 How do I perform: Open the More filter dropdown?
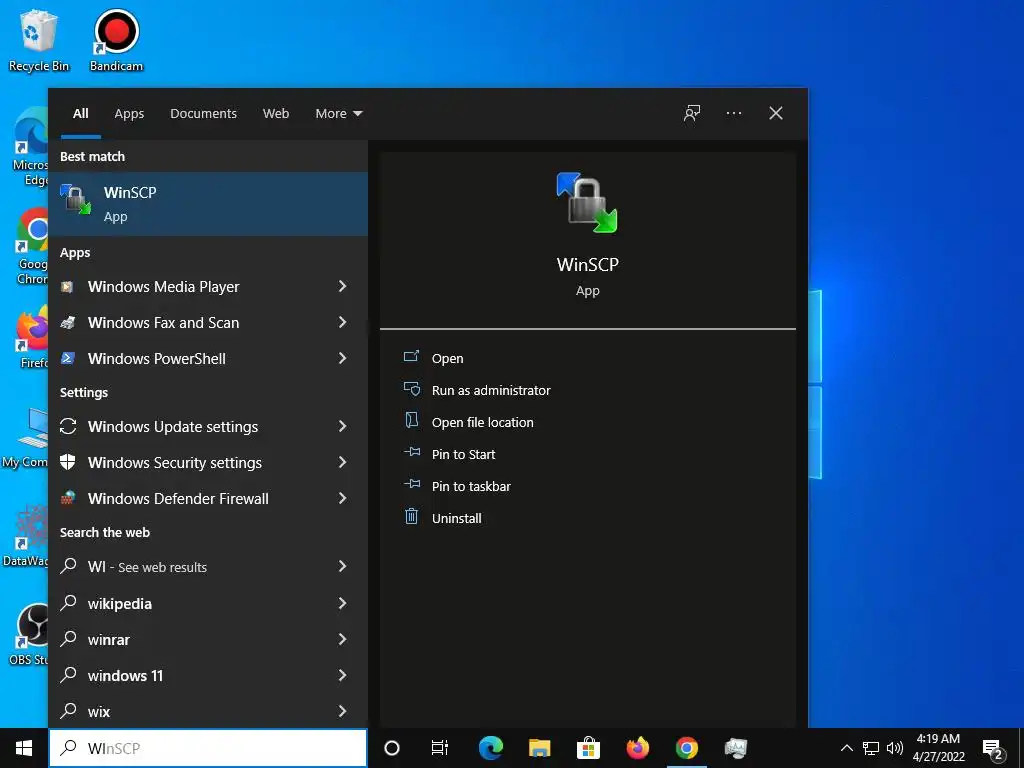coord(338,114)
